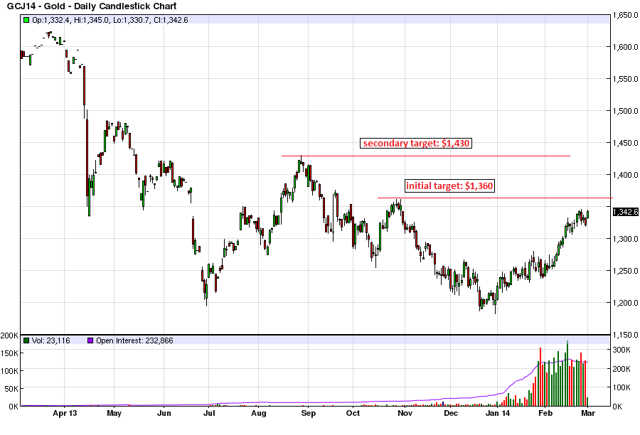Click the Jul date axis label
The width and height of the screenshot is (640, 435).
[x=209, y=413]
